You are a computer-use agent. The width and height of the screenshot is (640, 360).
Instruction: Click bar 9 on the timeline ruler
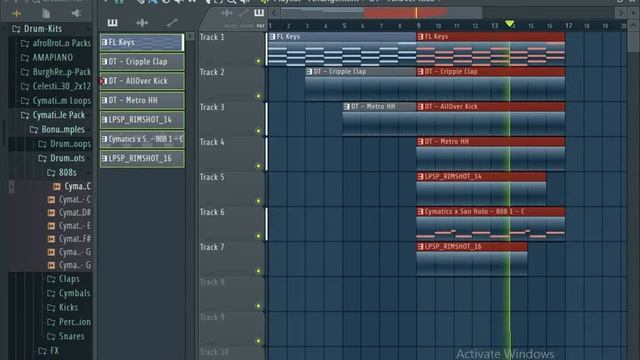(x=418, y=26)
